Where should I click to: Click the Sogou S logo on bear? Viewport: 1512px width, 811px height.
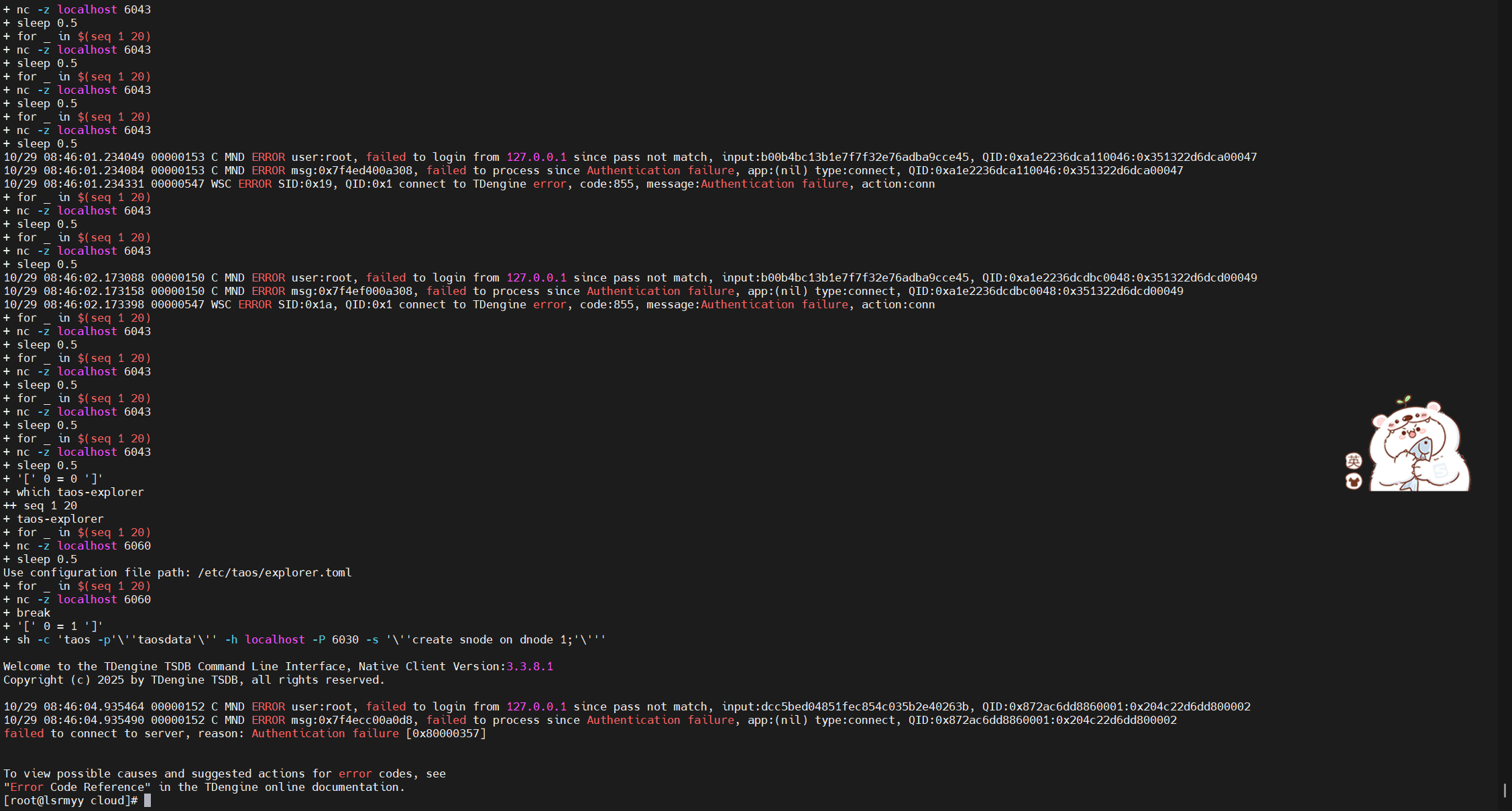pos(1440,471)
